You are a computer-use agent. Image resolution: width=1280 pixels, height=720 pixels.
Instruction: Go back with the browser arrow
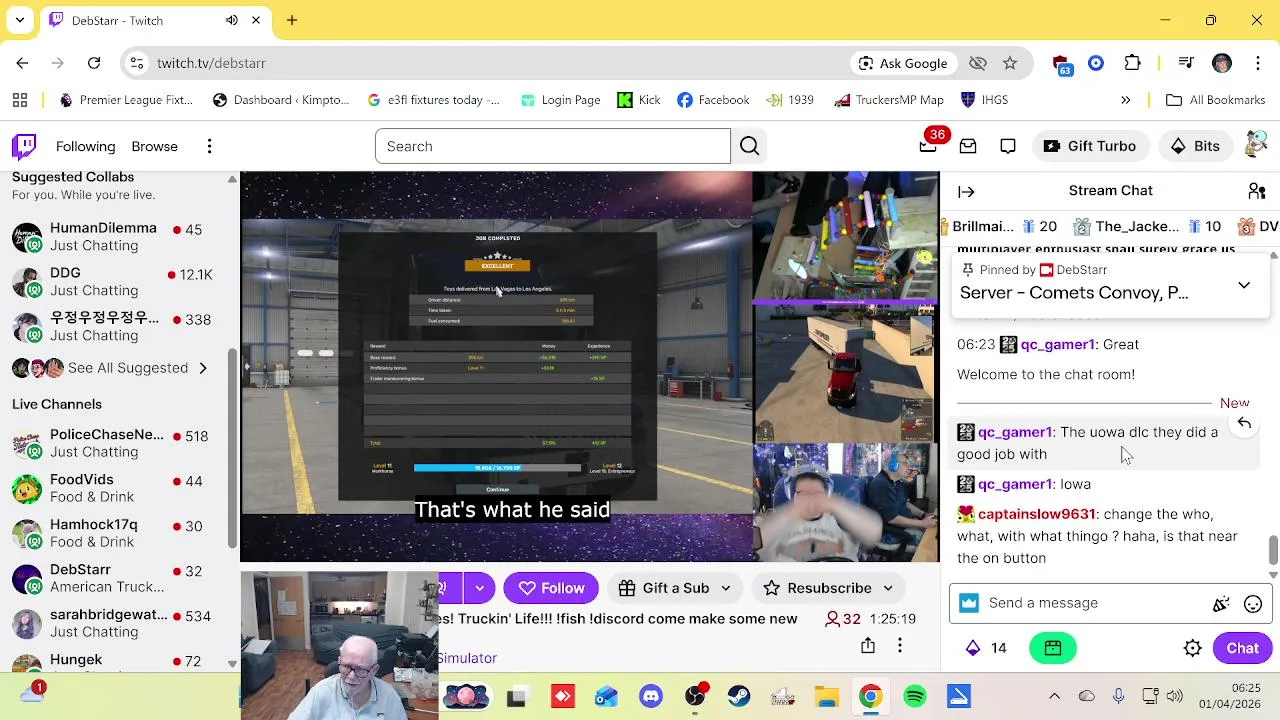coord(22,63)
